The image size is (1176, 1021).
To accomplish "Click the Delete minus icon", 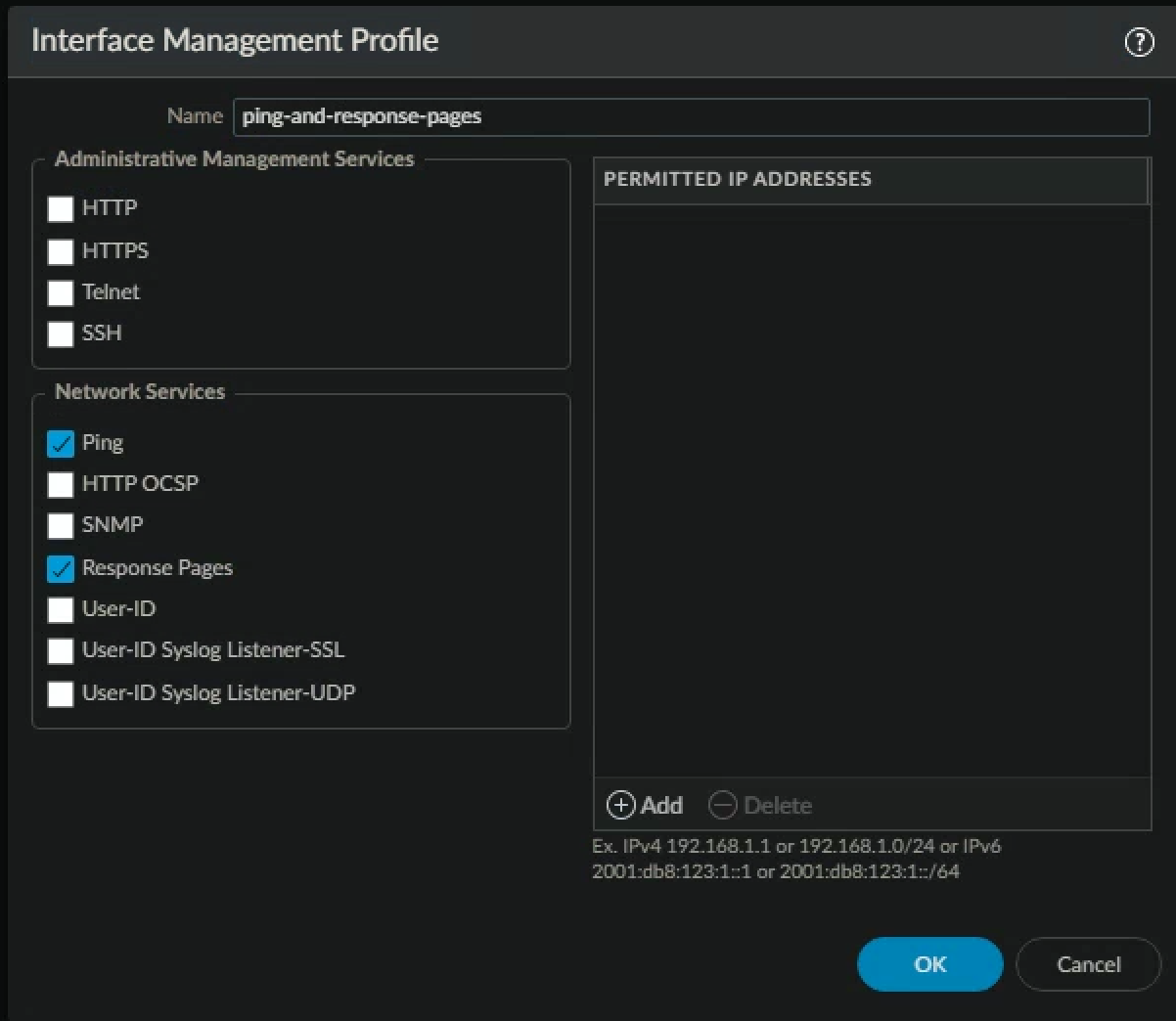I will point(722,805).
